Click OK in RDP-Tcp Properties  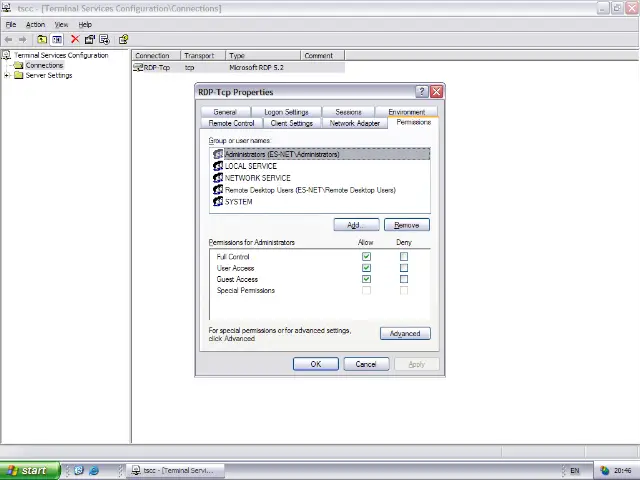(x=316, y=364)
